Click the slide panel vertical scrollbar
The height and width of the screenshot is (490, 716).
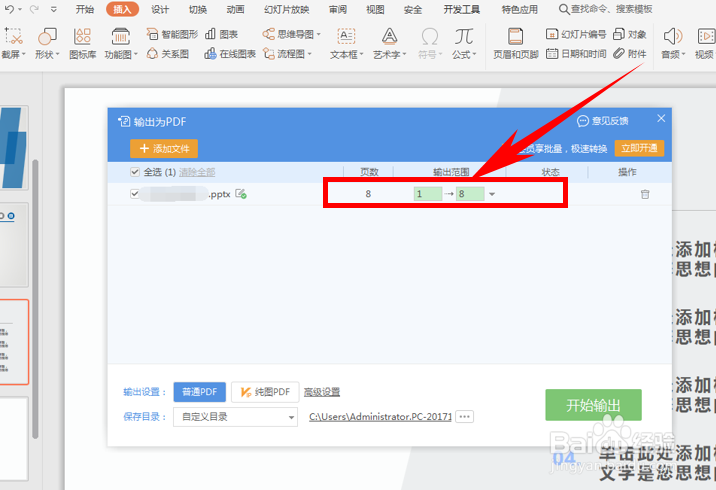pos(35,299)
